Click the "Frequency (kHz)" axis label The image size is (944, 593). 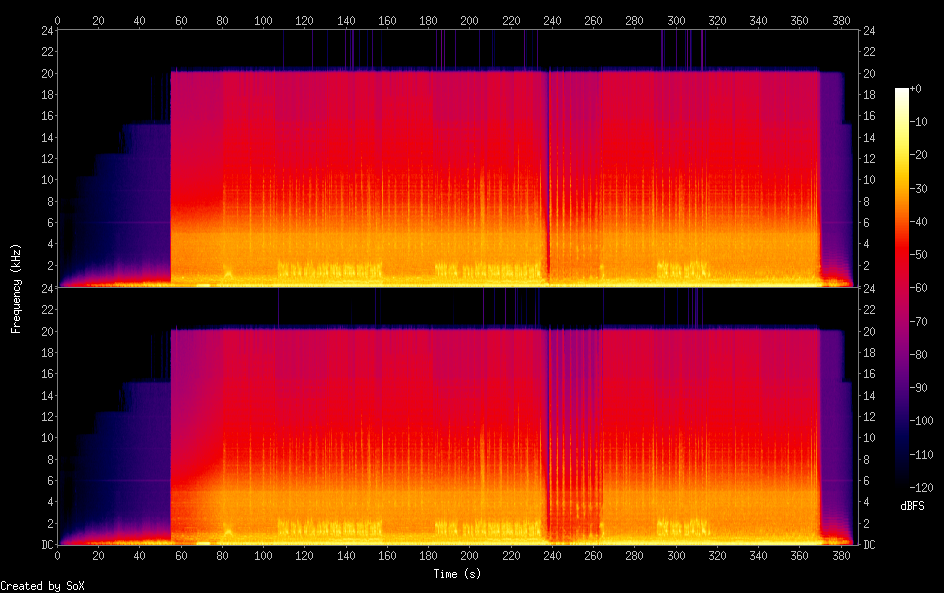[16, 288]
